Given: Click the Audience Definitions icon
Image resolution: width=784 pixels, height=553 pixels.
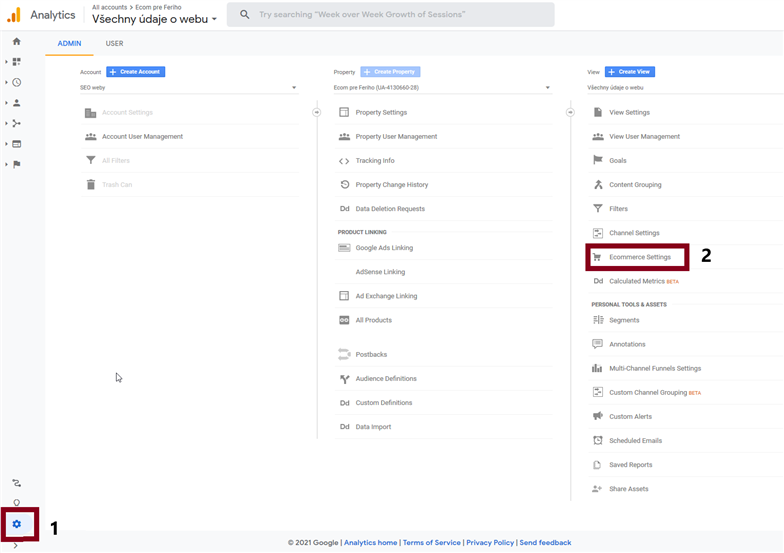Looking at the screenshot, I should pos(344,379).
